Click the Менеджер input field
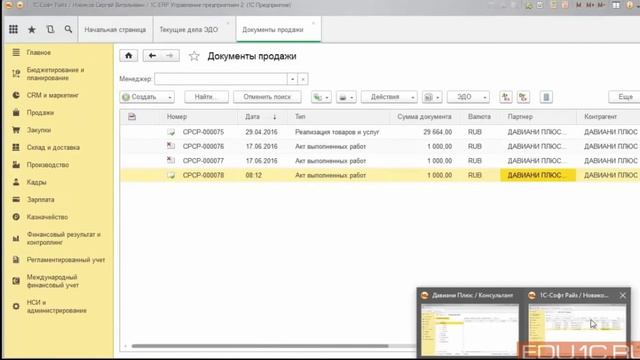Viewport: 640px width, 360px height. 221,79
